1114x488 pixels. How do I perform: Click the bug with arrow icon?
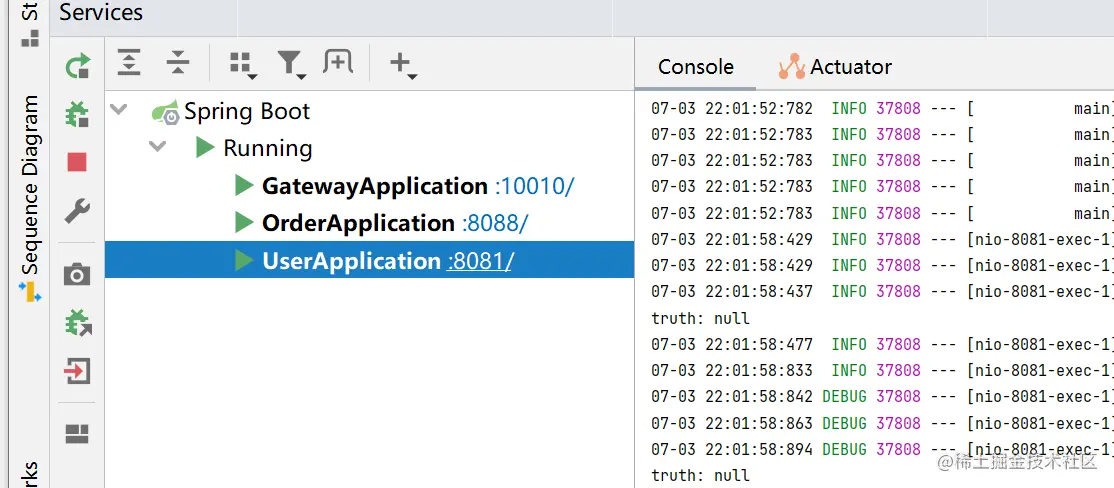click(78, 322)
